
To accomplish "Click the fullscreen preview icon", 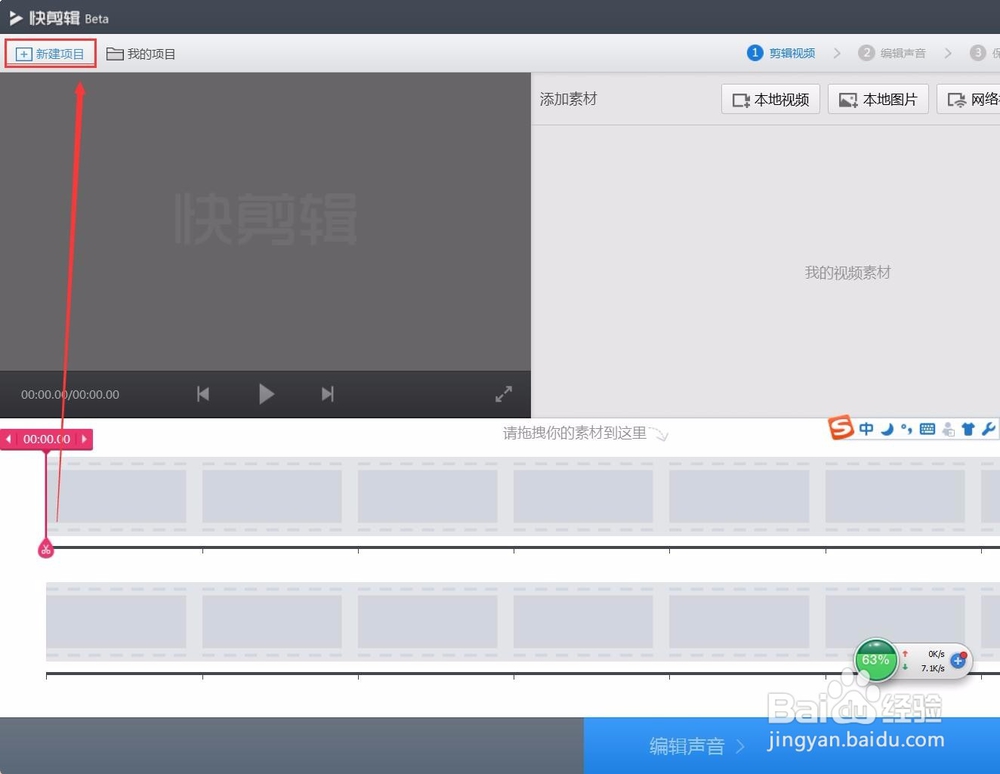I will 504,394.
